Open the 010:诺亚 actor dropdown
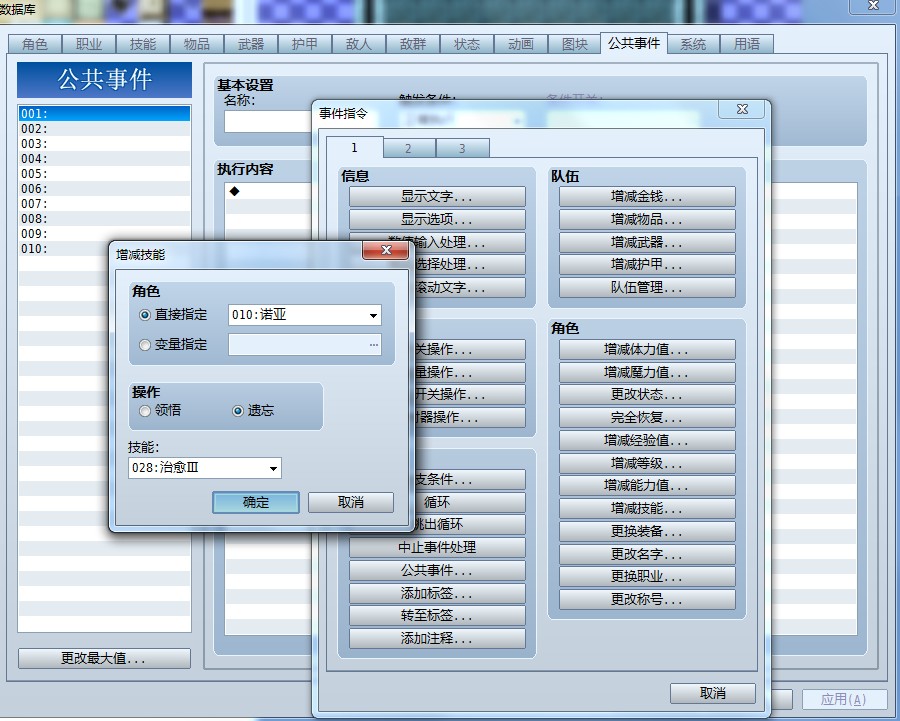The width and height of the screenshot is (900, 721). tap(305, 315)
